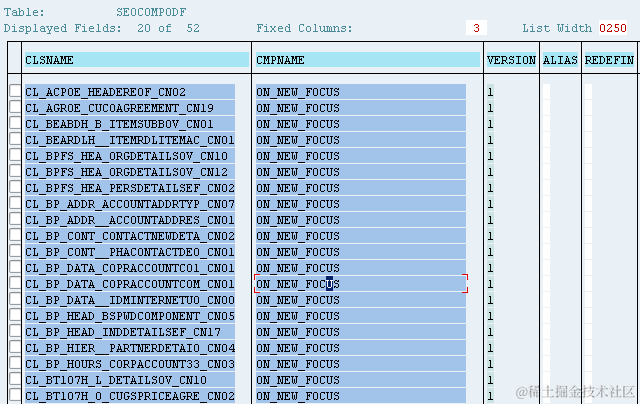Select row checkbox CL_BP_HEAD_INDDETAILSEF_CN17

[15, 331]
